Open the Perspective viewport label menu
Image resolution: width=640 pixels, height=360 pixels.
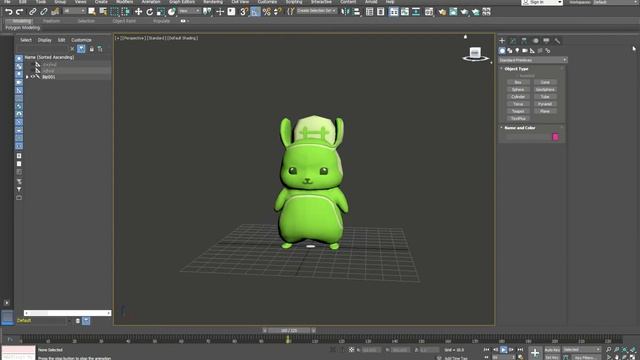(x=133, y=38)
